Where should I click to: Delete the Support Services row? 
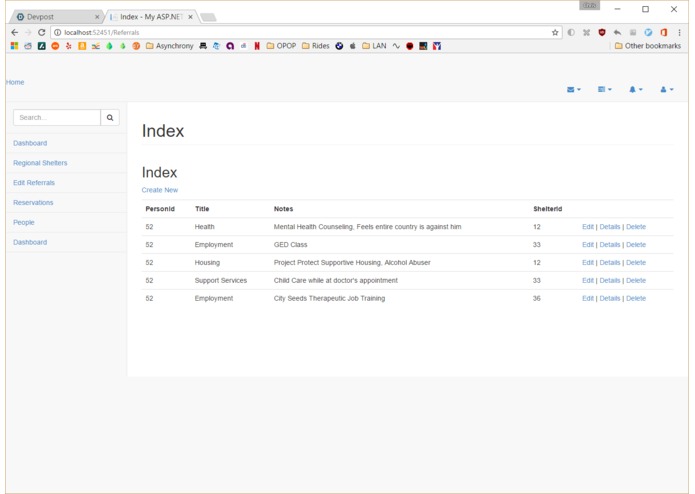click(636, 280)
